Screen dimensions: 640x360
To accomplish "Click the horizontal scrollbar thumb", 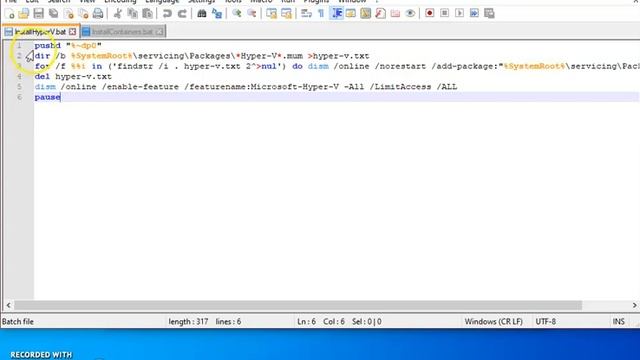I will click(x=298, y=305).
